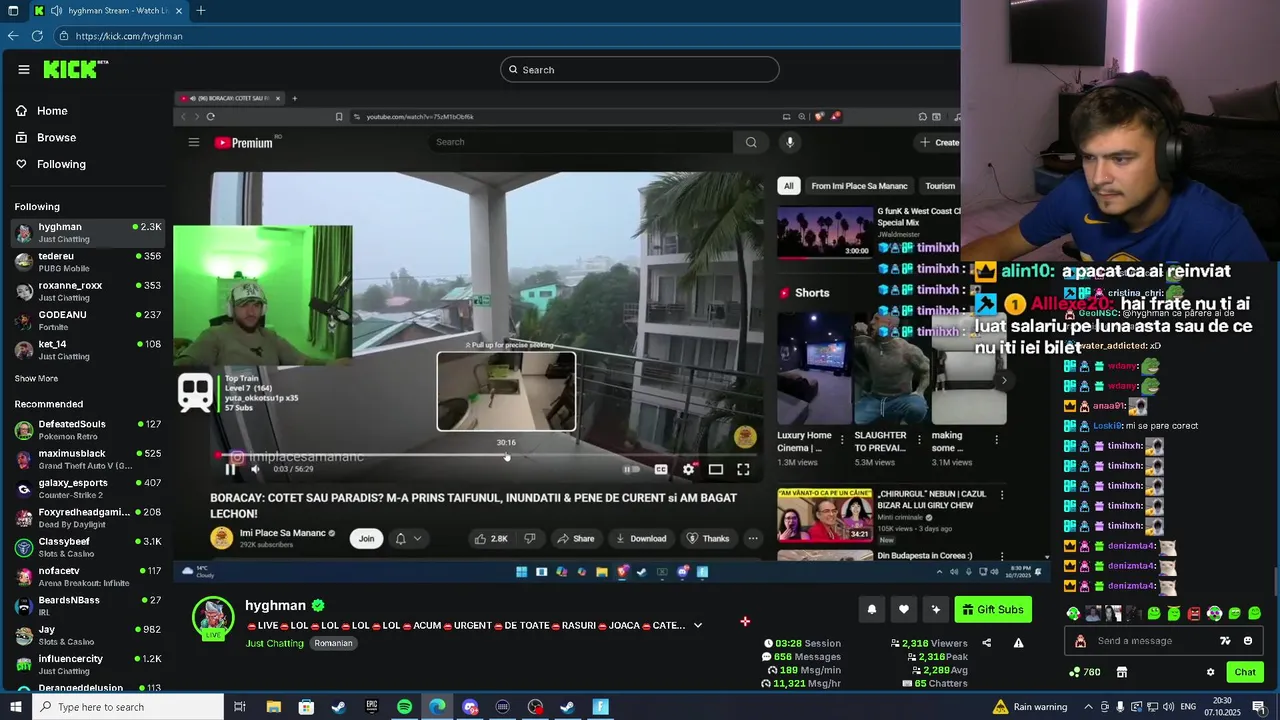Toggle Kick channel notification bell

872,609
